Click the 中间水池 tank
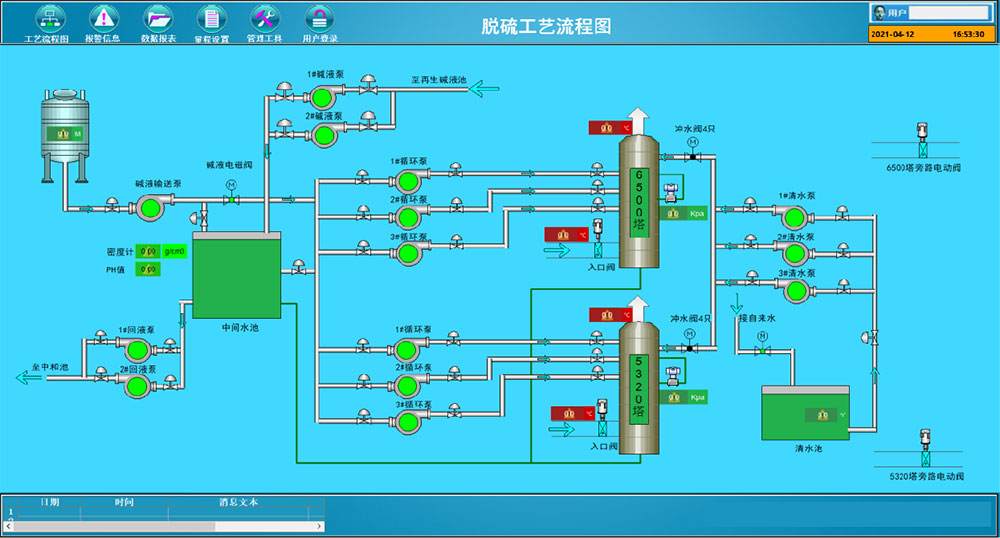Image resolution: width=1000 pixels, height=538 pixels. 237,275
